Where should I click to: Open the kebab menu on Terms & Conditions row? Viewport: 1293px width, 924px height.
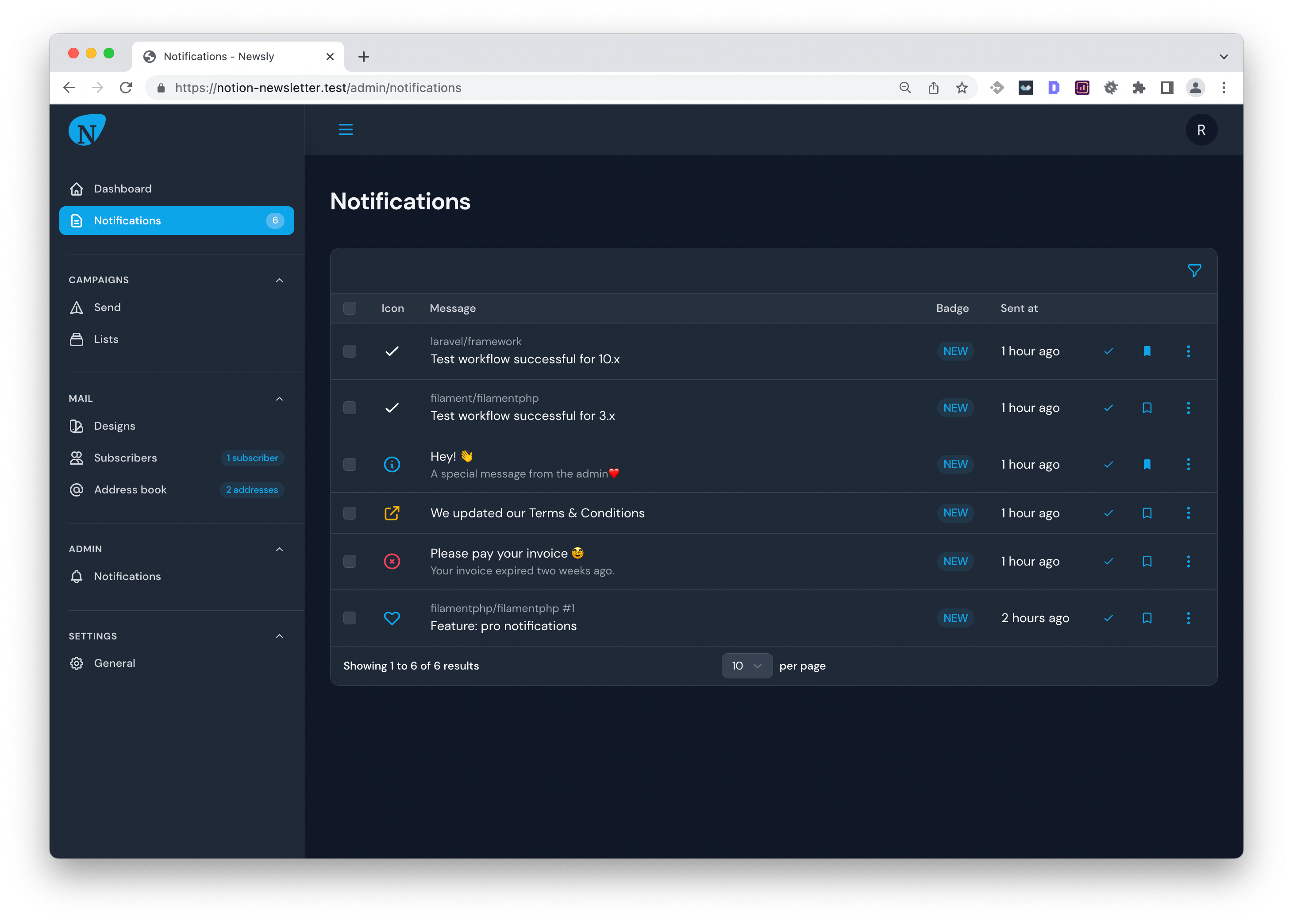point(1188,512)
